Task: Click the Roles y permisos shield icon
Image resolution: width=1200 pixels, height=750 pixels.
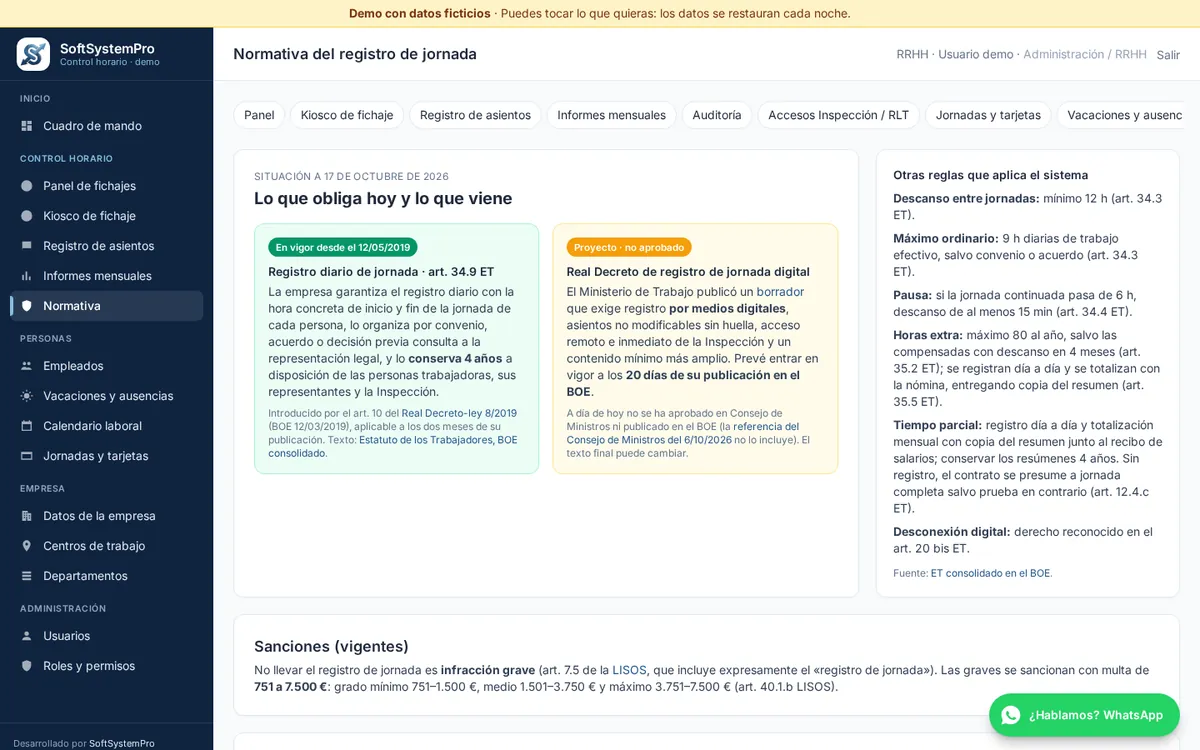Action: pos(27,666)
